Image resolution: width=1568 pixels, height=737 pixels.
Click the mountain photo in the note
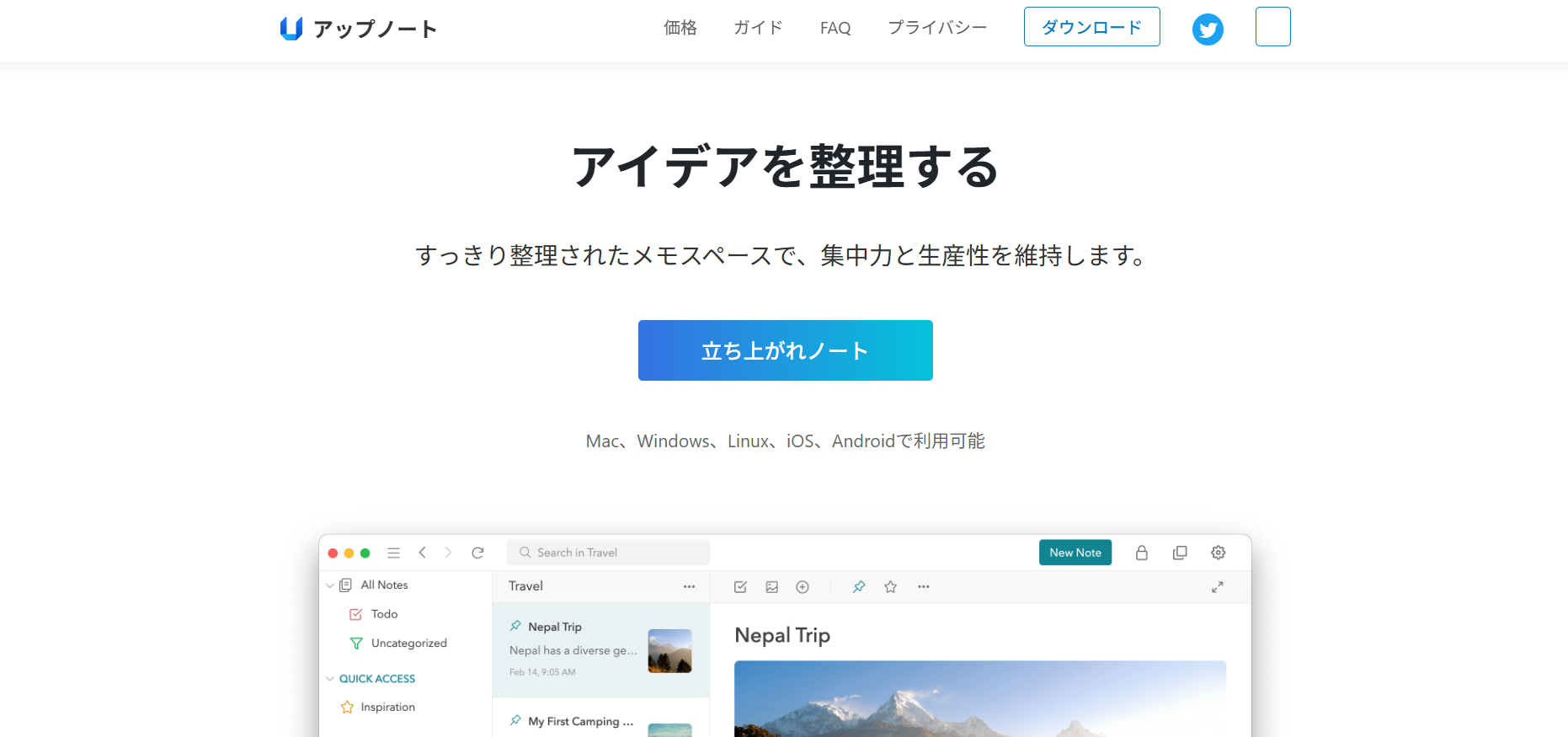(979, 699)
